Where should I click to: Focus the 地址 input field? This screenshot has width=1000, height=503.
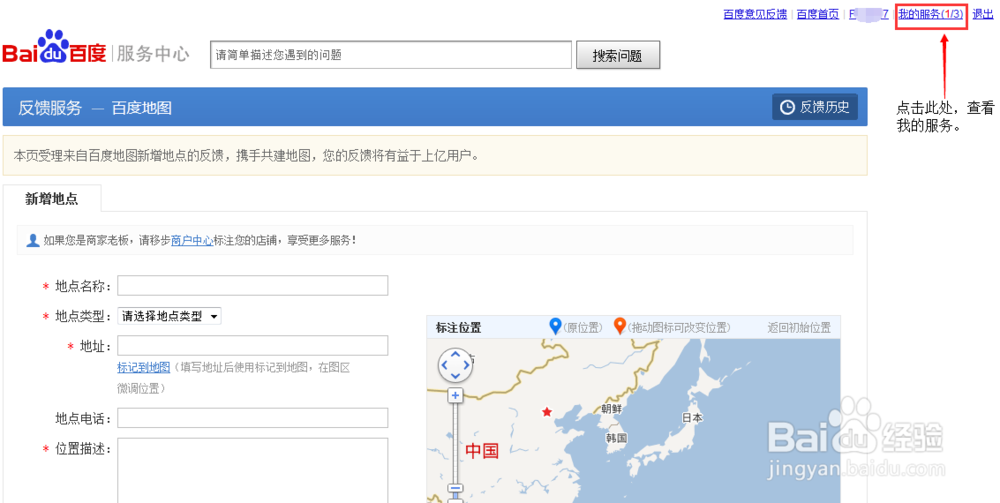pyautogui.click(x=253, y=346)
